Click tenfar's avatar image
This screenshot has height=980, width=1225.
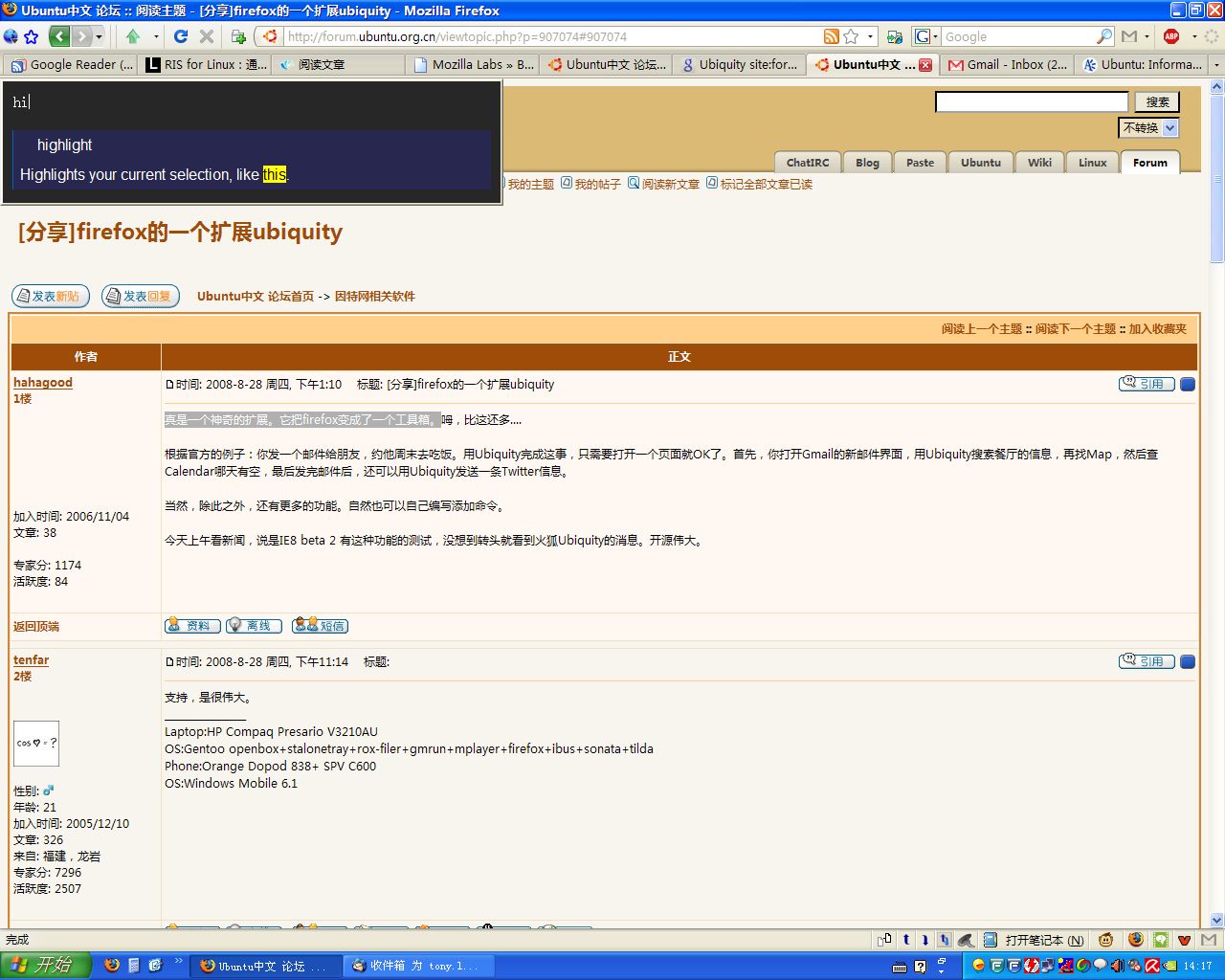click(x=36, y=744)
